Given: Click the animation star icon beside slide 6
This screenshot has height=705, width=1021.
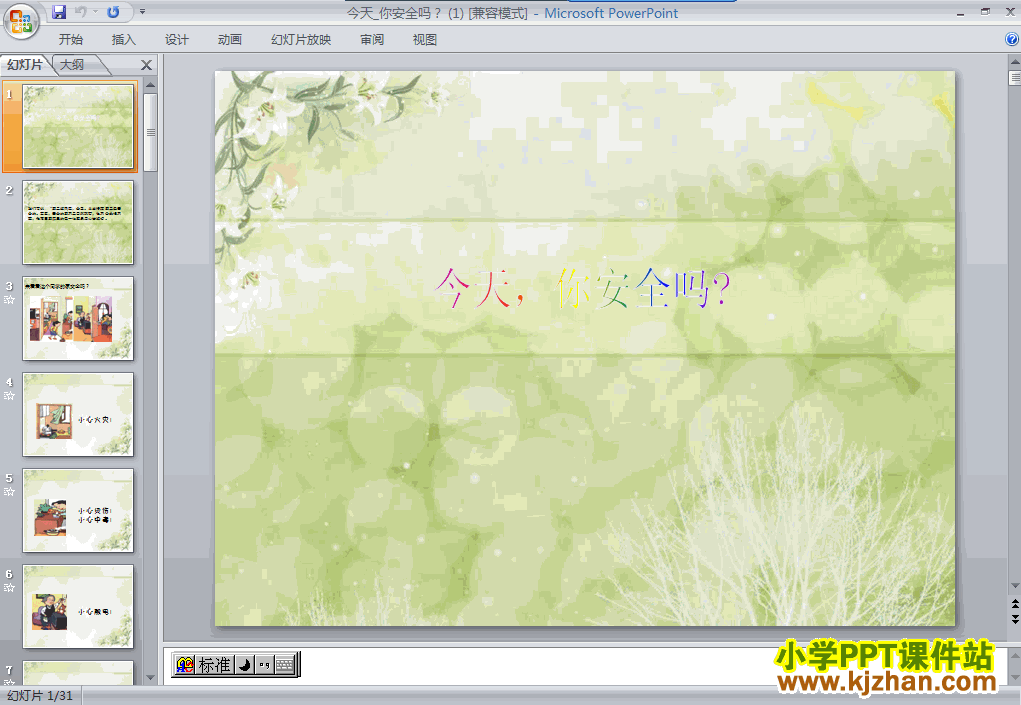Looking at the screenshot, I should click(x=9, y=588).
